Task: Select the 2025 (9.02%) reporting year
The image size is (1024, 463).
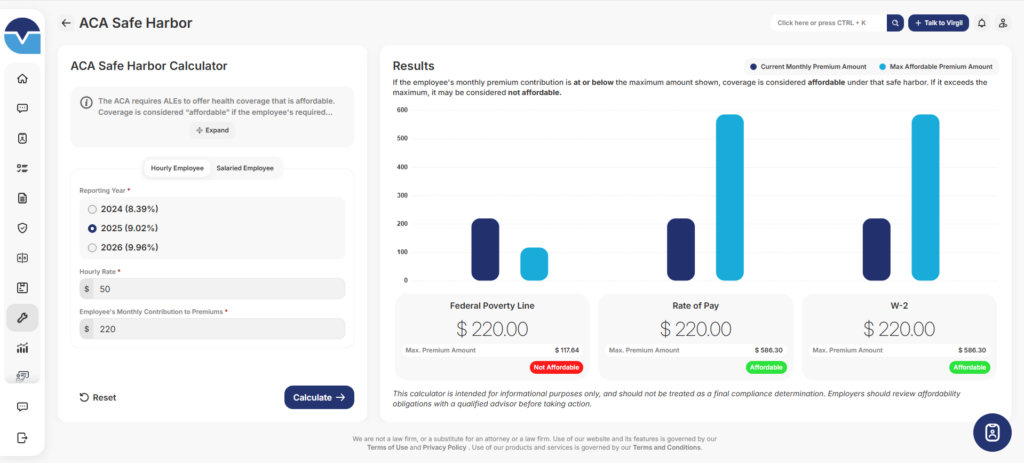Action: click(93, 228)
